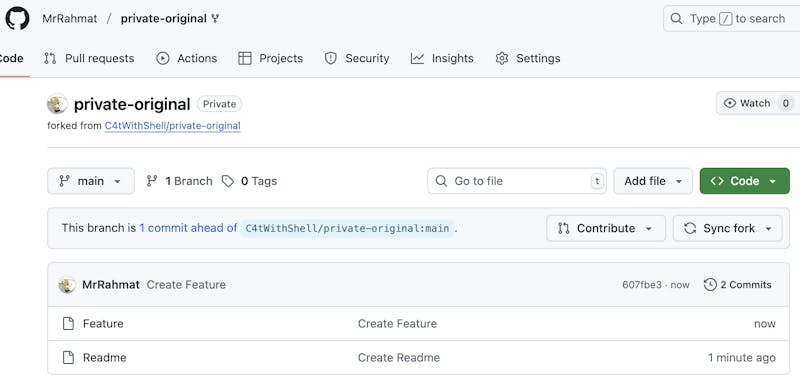Follow the C4tWithShell/private-original fork link
Screen dimensions: 800x384
(x=172, y=125)
